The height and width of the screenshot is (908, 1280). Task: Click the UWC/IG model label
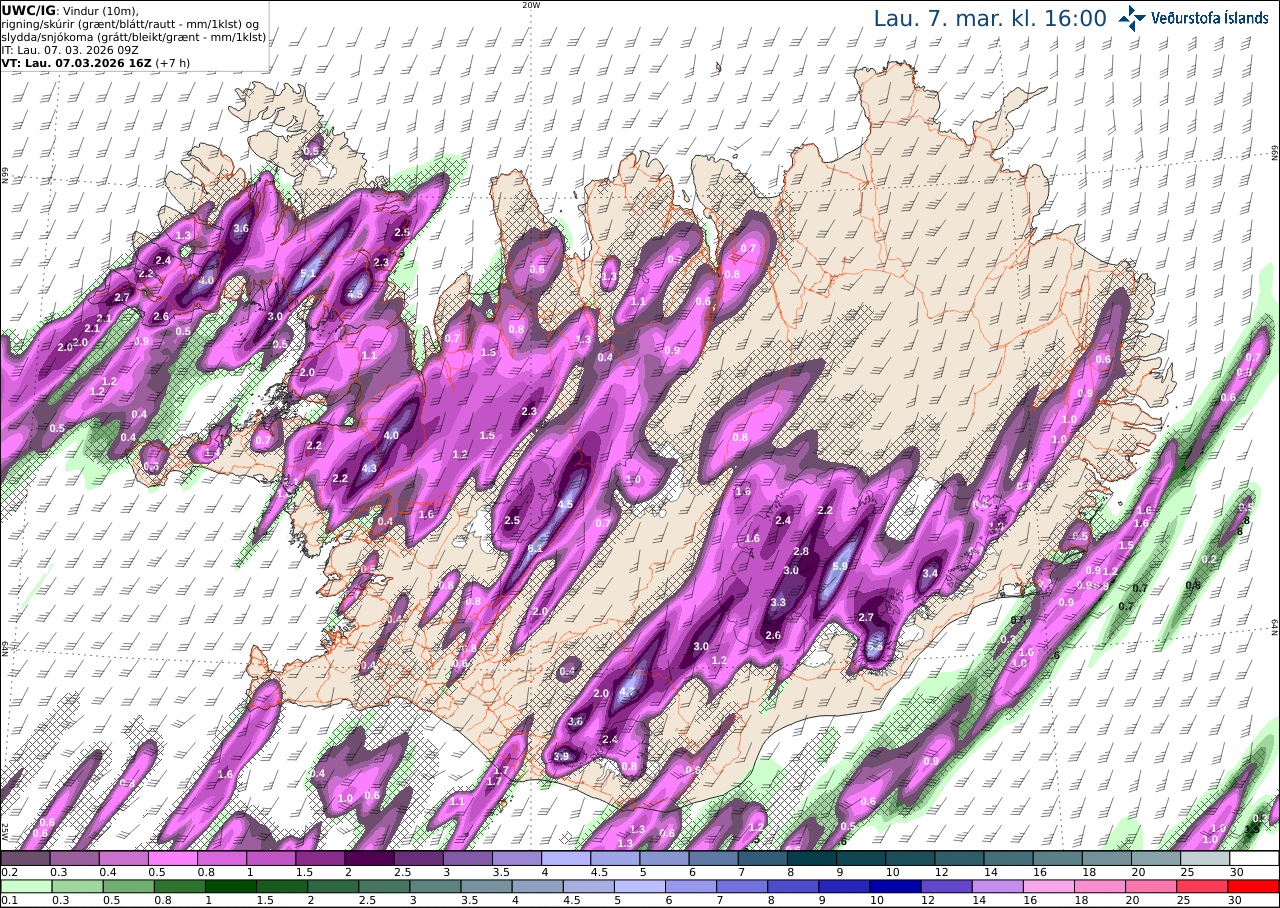click(x=28, y=10)
